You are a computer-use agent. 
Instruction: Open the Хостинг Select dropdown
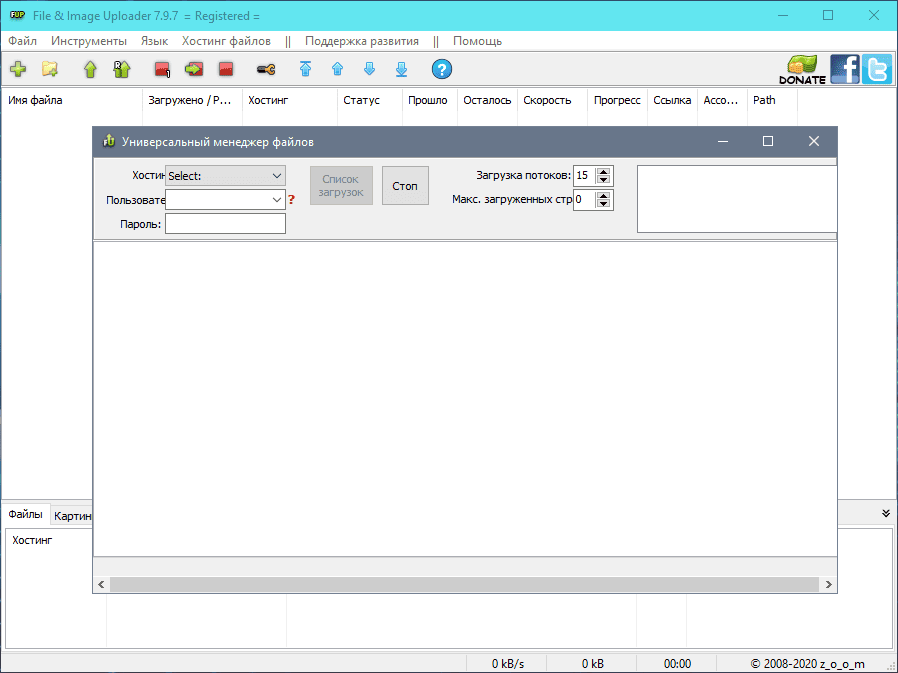coord(225,176)
